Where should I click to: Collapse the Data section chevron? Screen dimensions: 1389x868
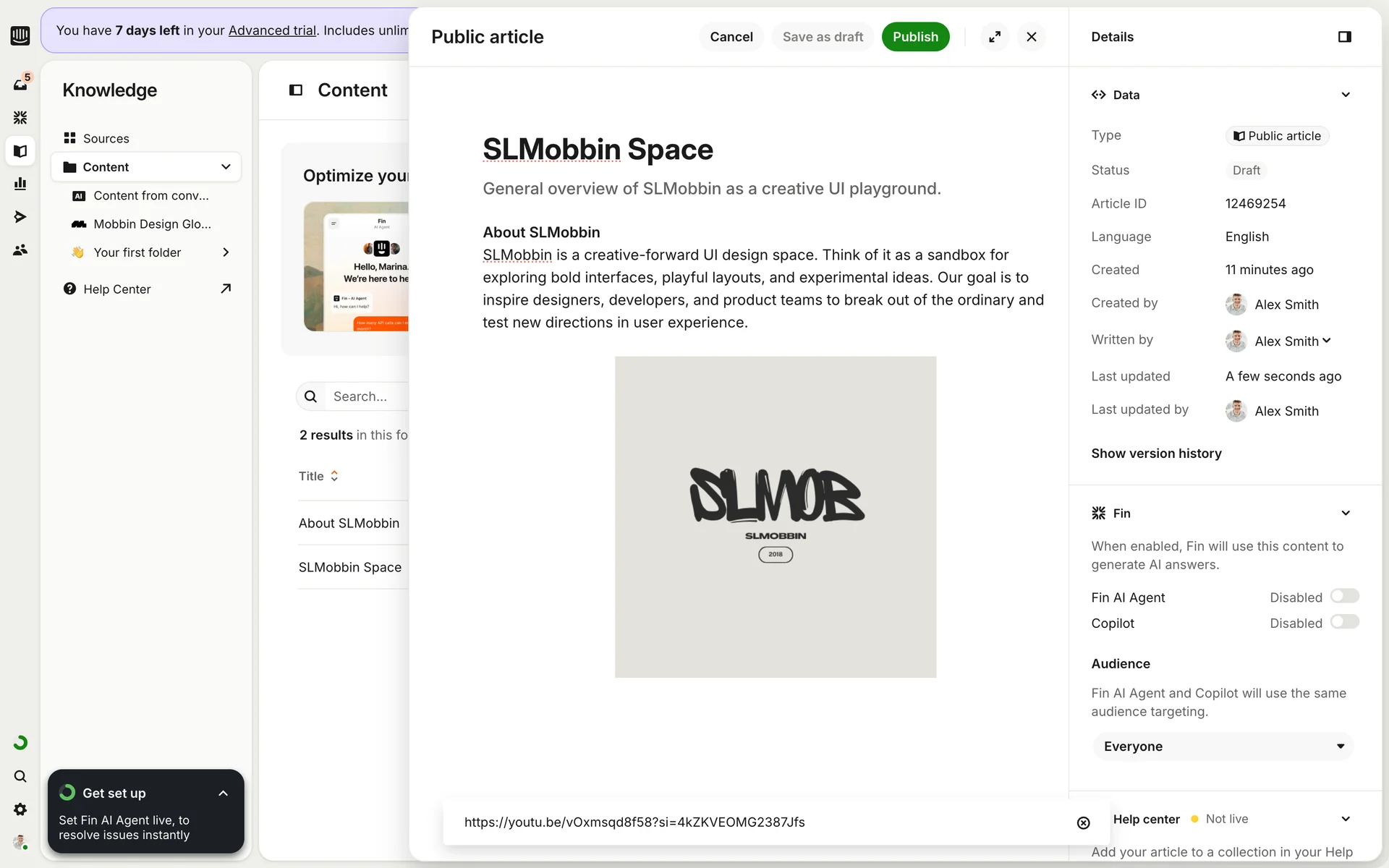1345,95
